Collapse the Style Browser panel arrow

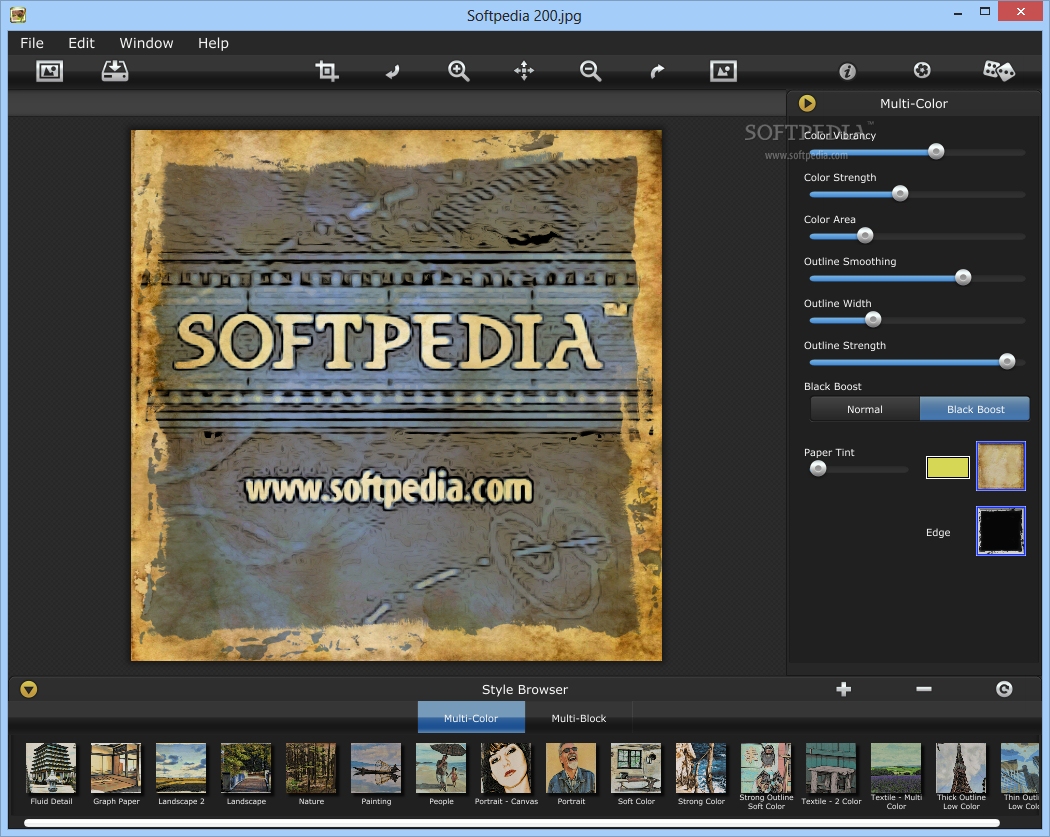pos(29,689)
